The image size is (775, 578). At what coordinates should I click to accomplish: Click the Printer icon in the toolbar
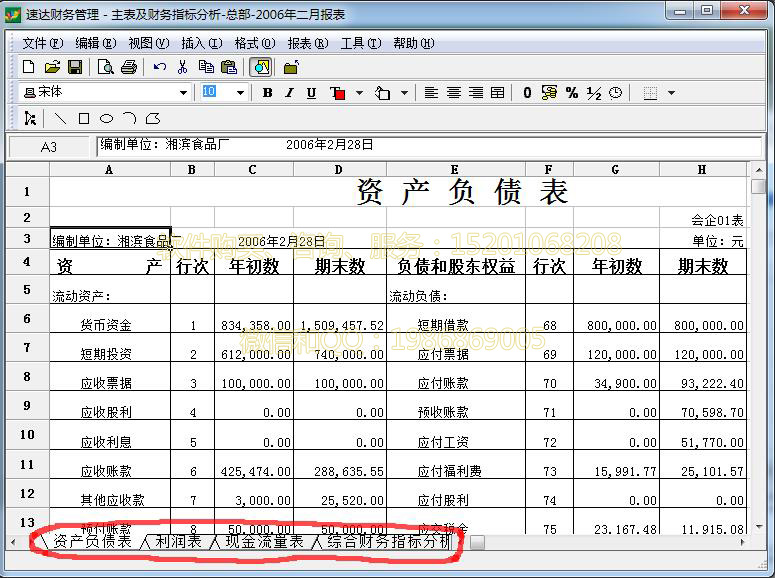point(128,67)
